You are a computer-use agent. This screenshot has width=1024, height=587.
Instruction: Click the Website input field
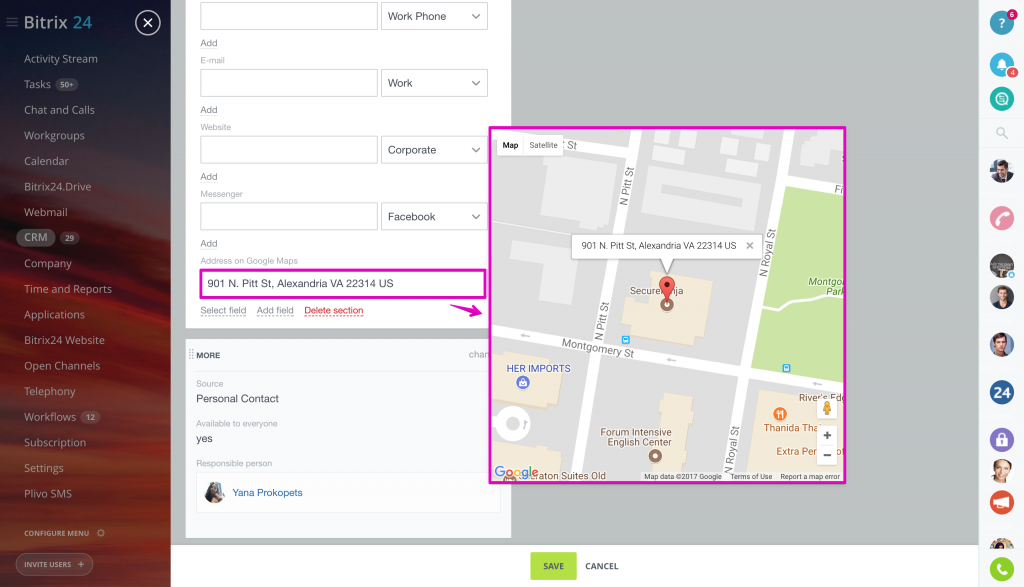point(289,150)
